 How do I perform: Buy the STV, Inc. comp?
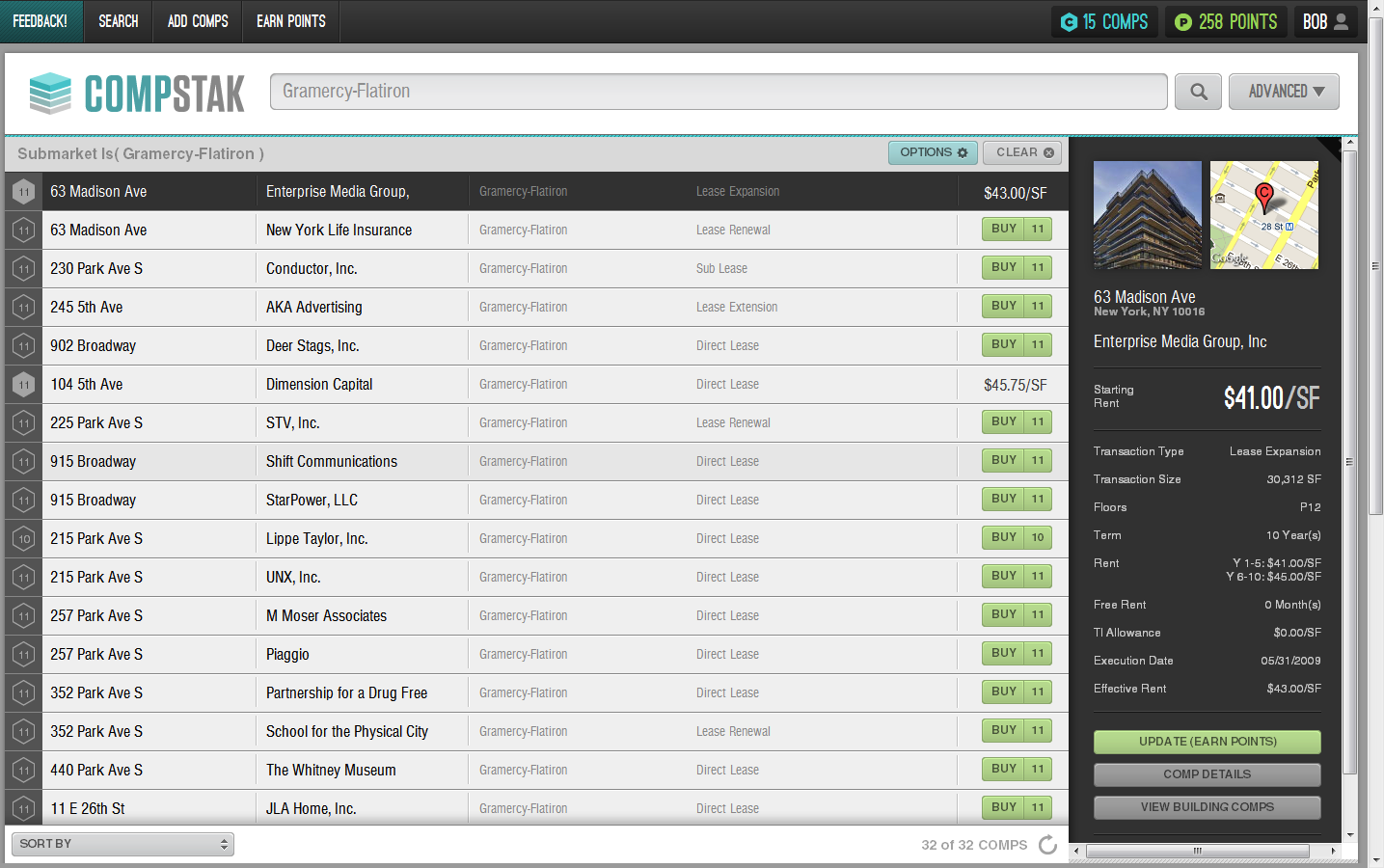coord(1018,422)
